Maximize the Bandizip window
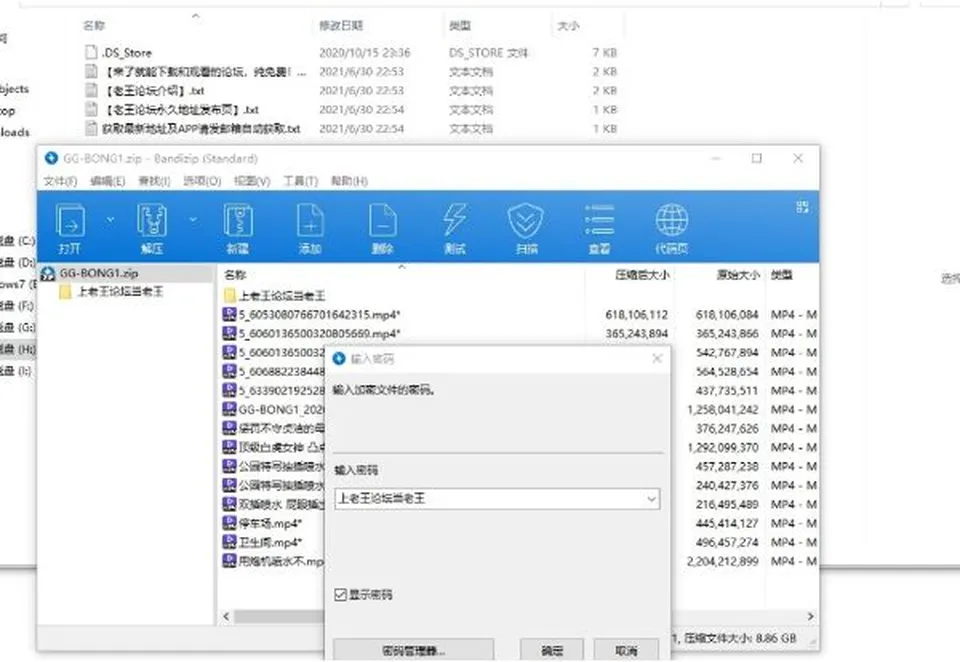The height and width of the screenshot is (662, 960). pos(757,159)
